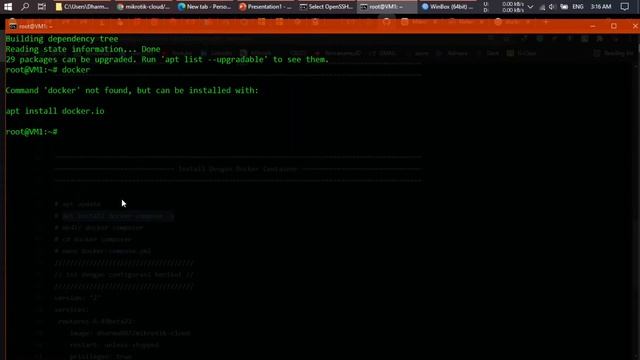640x360 pixels.
Task: Click "Command 'docker' not found" message
Action: pyautogui.click(x=132, y=90)
